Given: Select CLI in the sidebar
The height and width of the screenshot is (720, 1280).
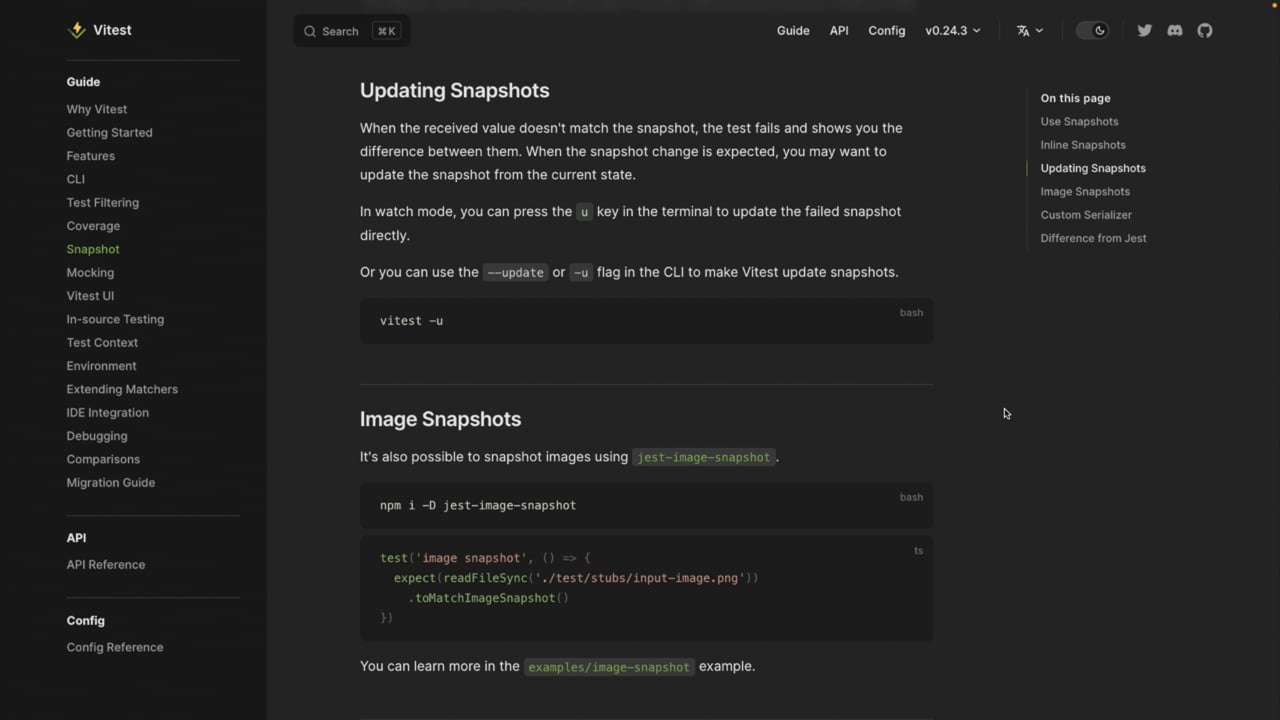Looking at the screenshot, I should click(76, 179).
